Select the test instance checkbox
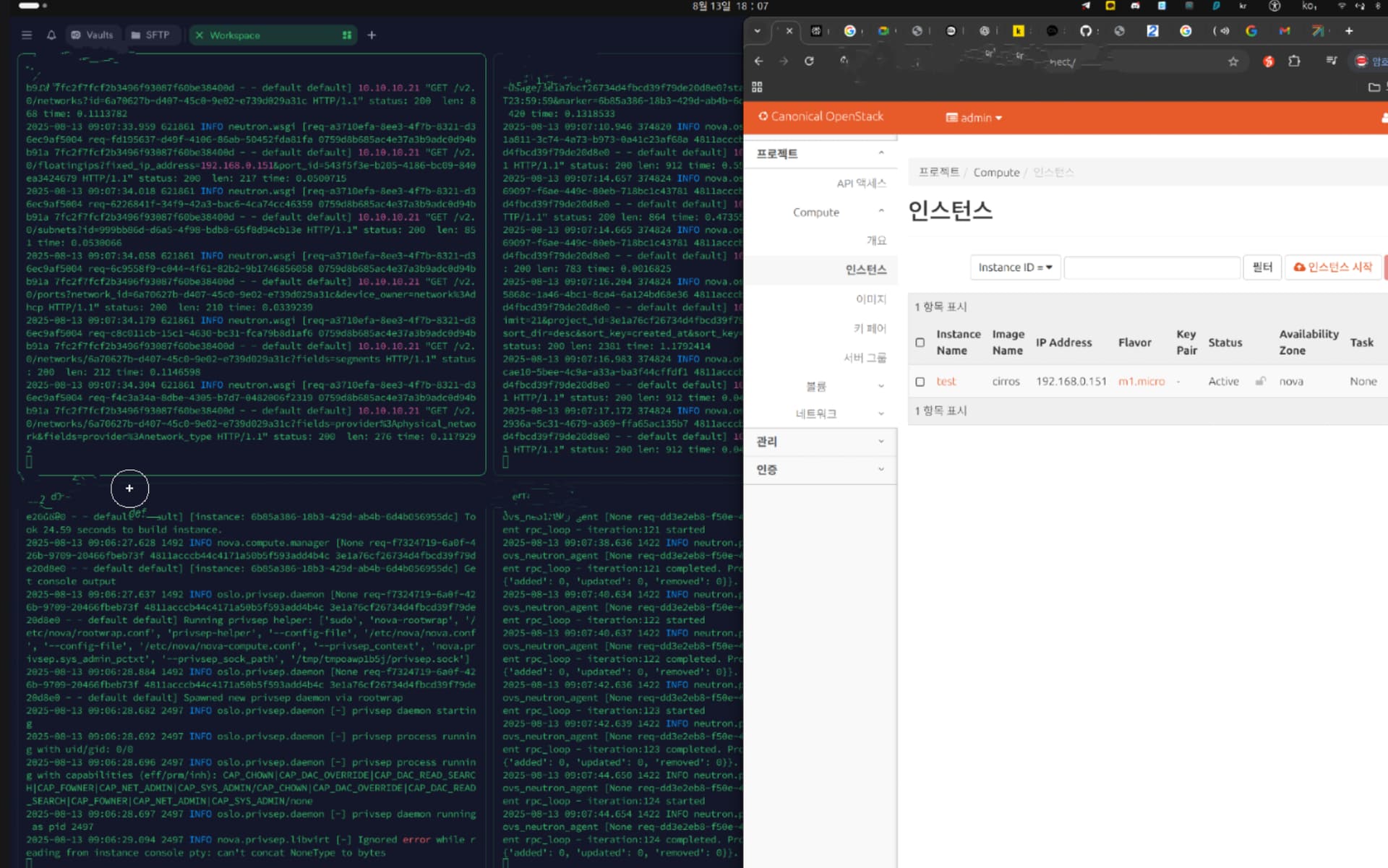Image resolution: width=1388 pixels, height=868 pixels. (x=920, y=382)
